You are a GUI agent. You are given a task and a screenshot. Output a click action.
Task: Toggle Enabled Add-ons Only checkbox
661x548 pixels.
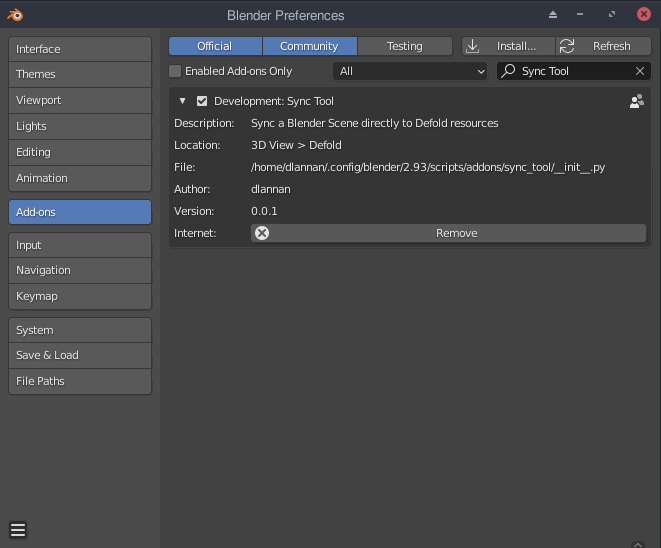point(175,71)
